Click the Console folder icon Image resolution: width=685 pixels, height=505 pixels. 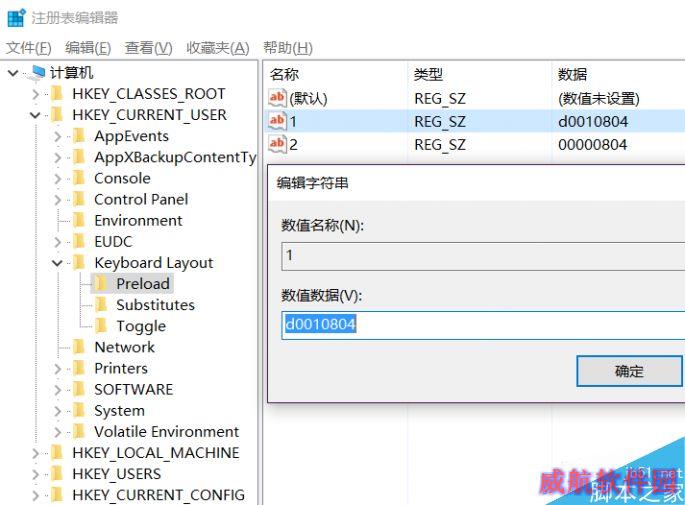click(79, 178)
